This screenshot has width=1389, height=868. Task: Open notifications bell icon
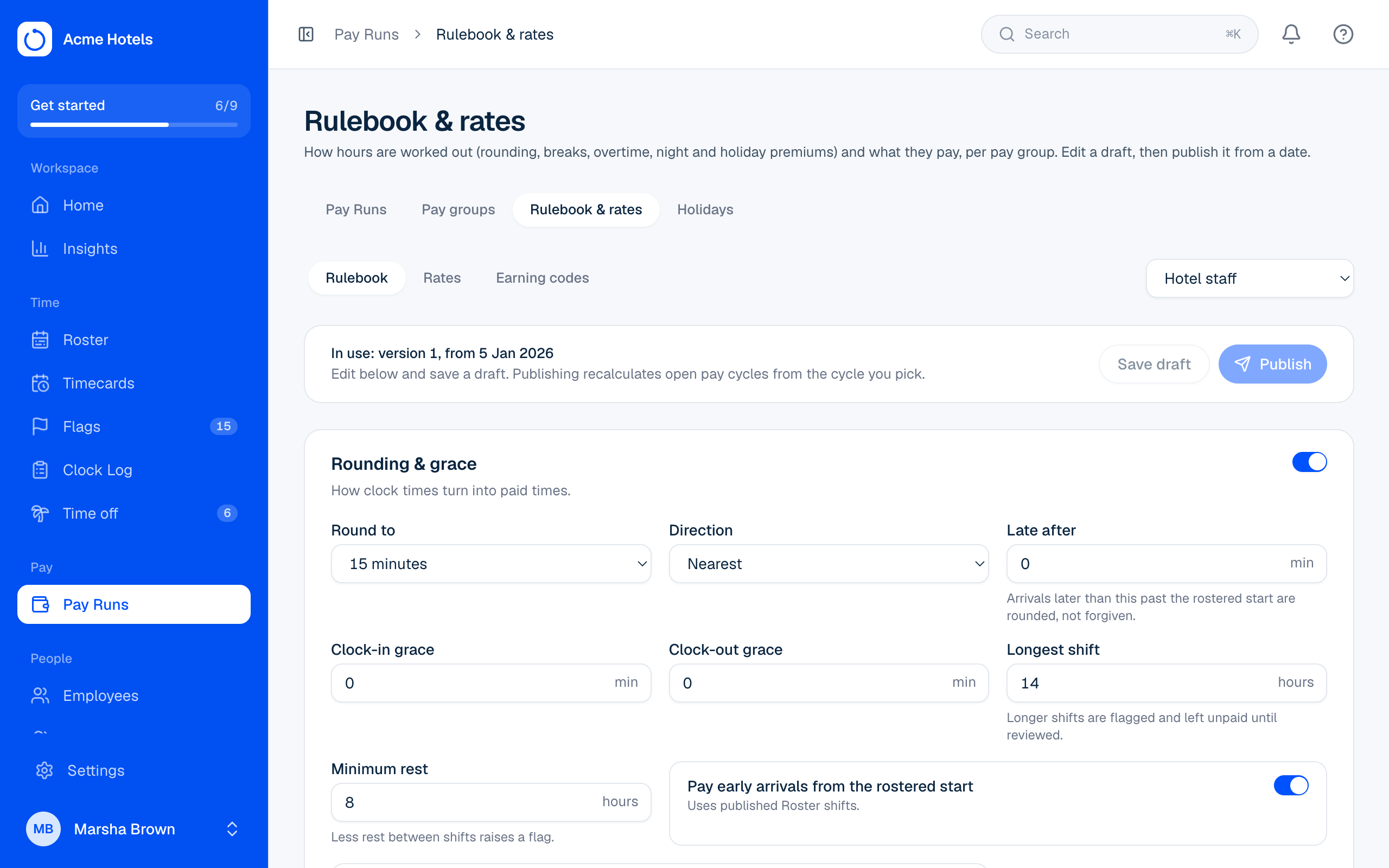pyautogui.click(x=1291, y=34)
